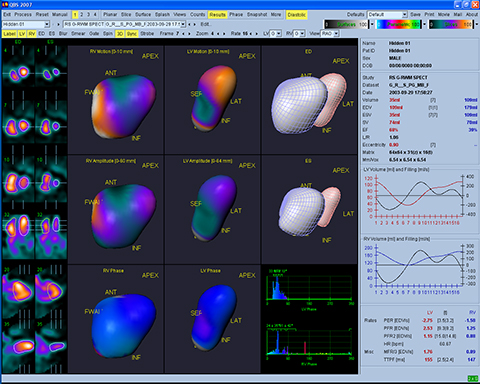Toggle the Sync button
Screen dimensions: 480x384
(x=132, y=34)
